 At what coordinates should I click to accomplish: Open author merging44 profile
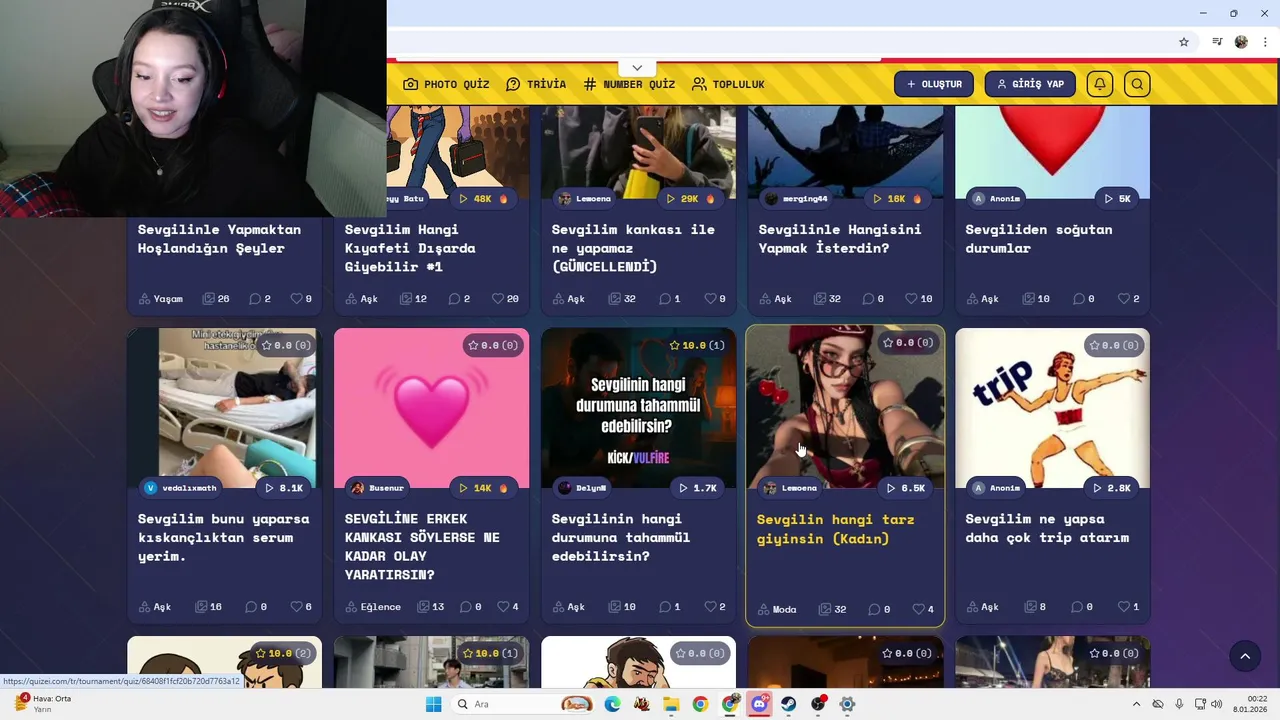[797, 198]
